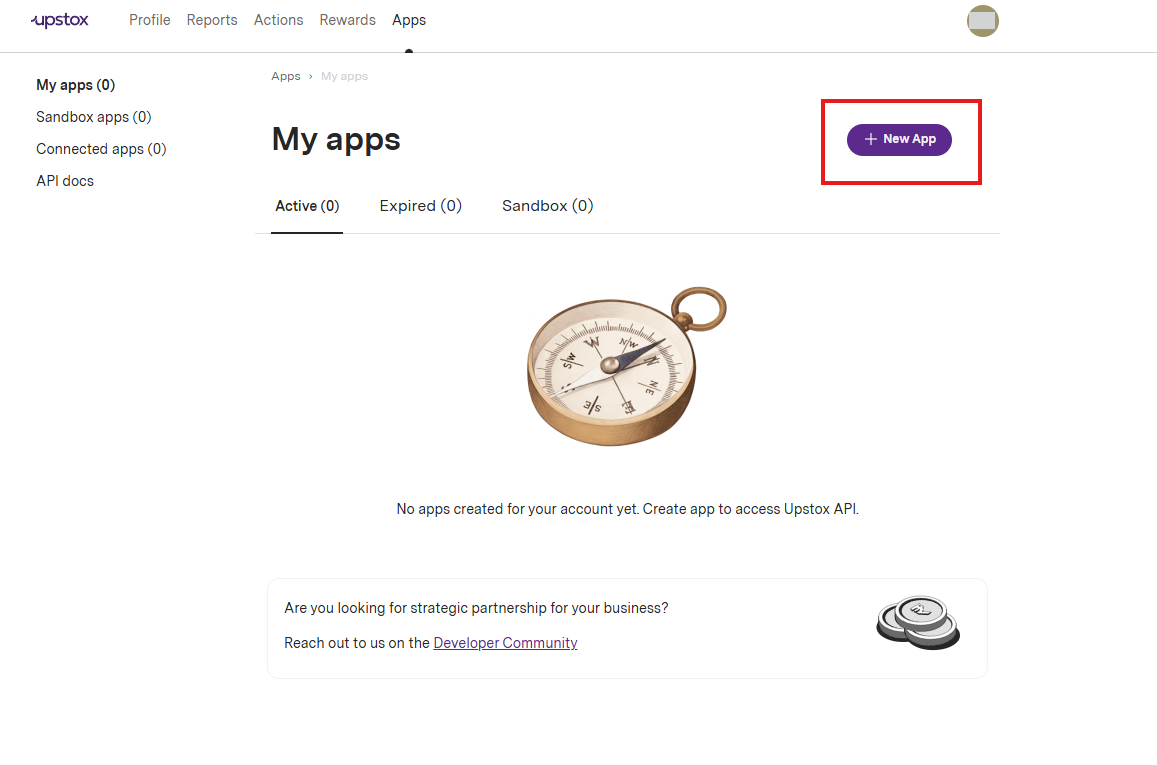Click the Apps breadcrumb link
The image size is (1157, 765).
tap(286, 76)
